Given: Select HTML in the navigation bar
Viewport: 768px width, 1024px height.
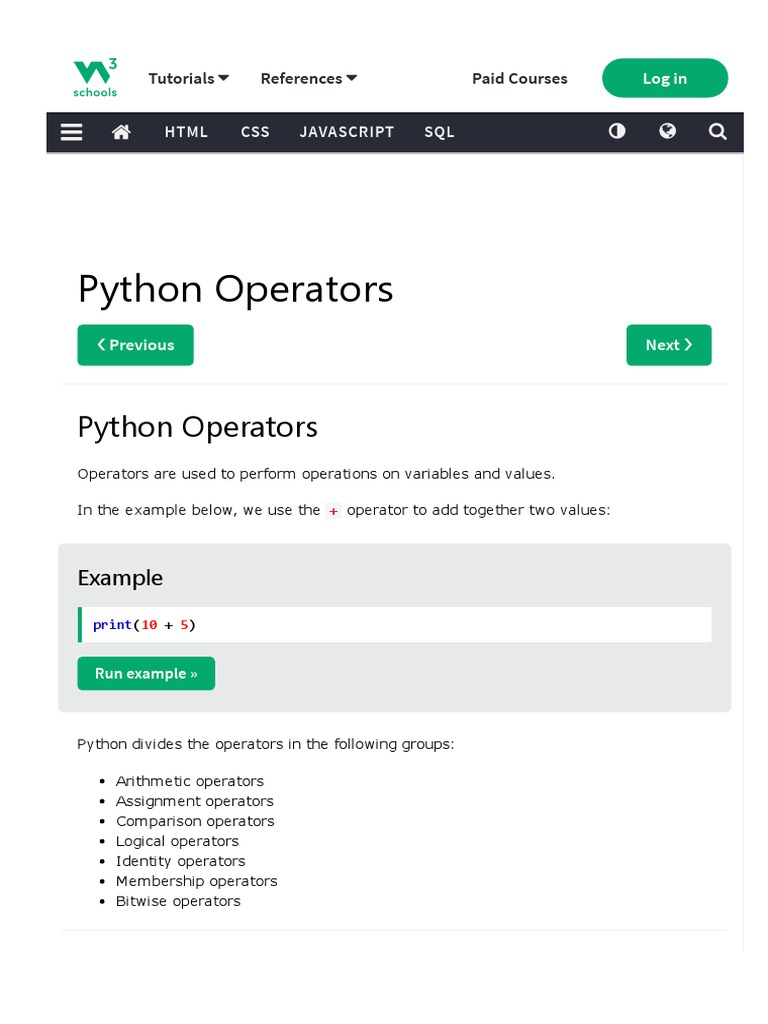Looking at the screenshot, I should [x=186, y=132].
